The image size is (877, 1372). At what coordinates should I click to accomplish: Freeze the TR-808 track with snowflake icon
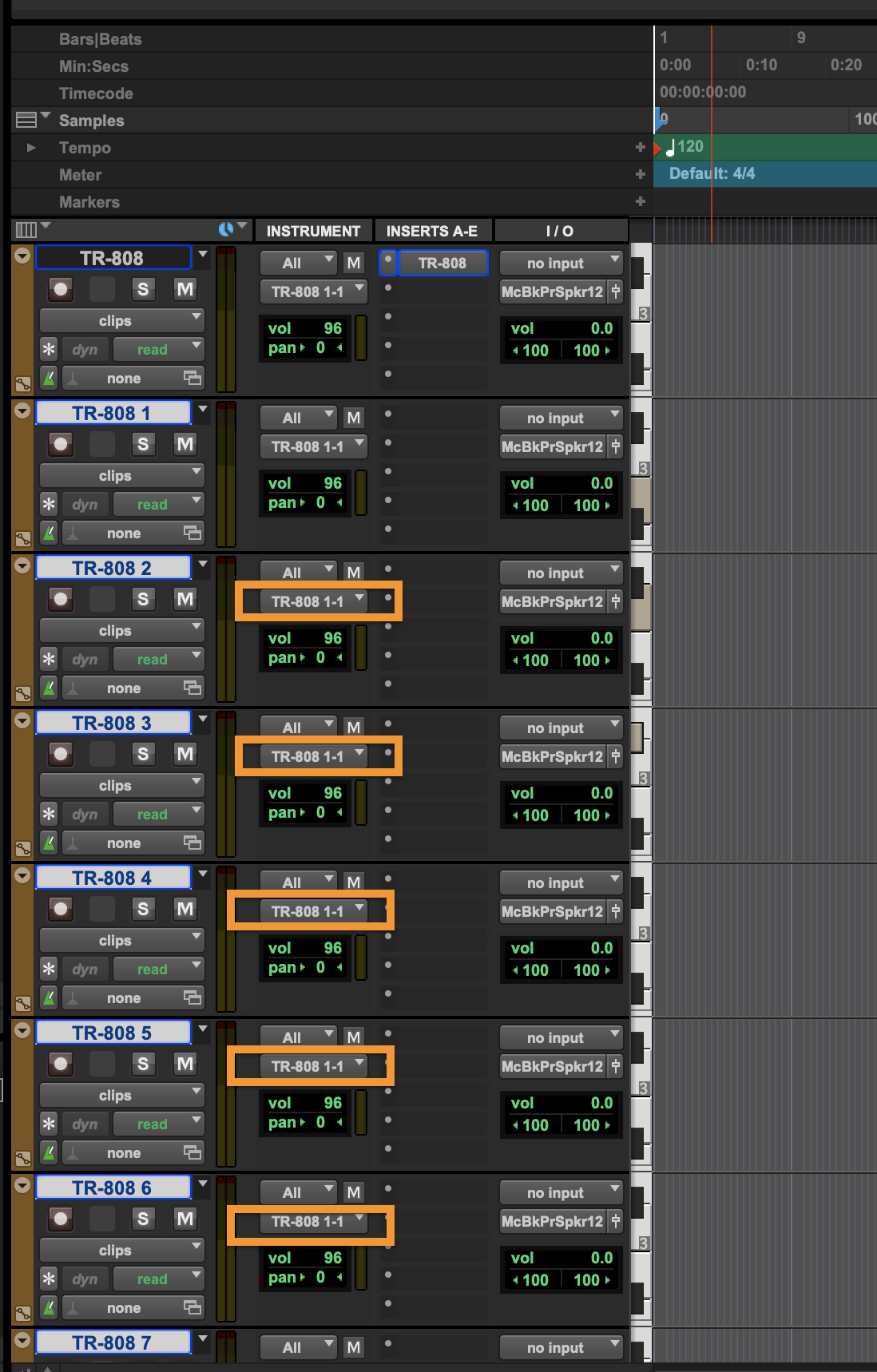49,349
